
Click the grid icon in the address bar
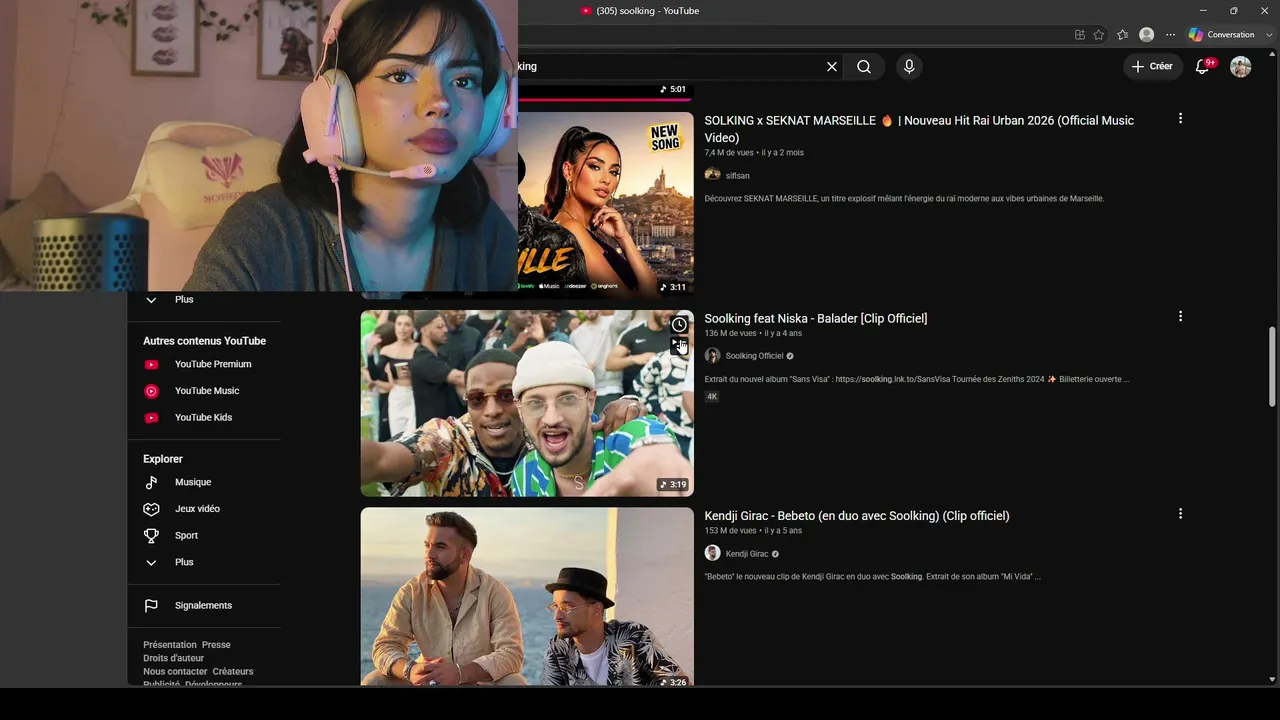tap(1079, 35)
